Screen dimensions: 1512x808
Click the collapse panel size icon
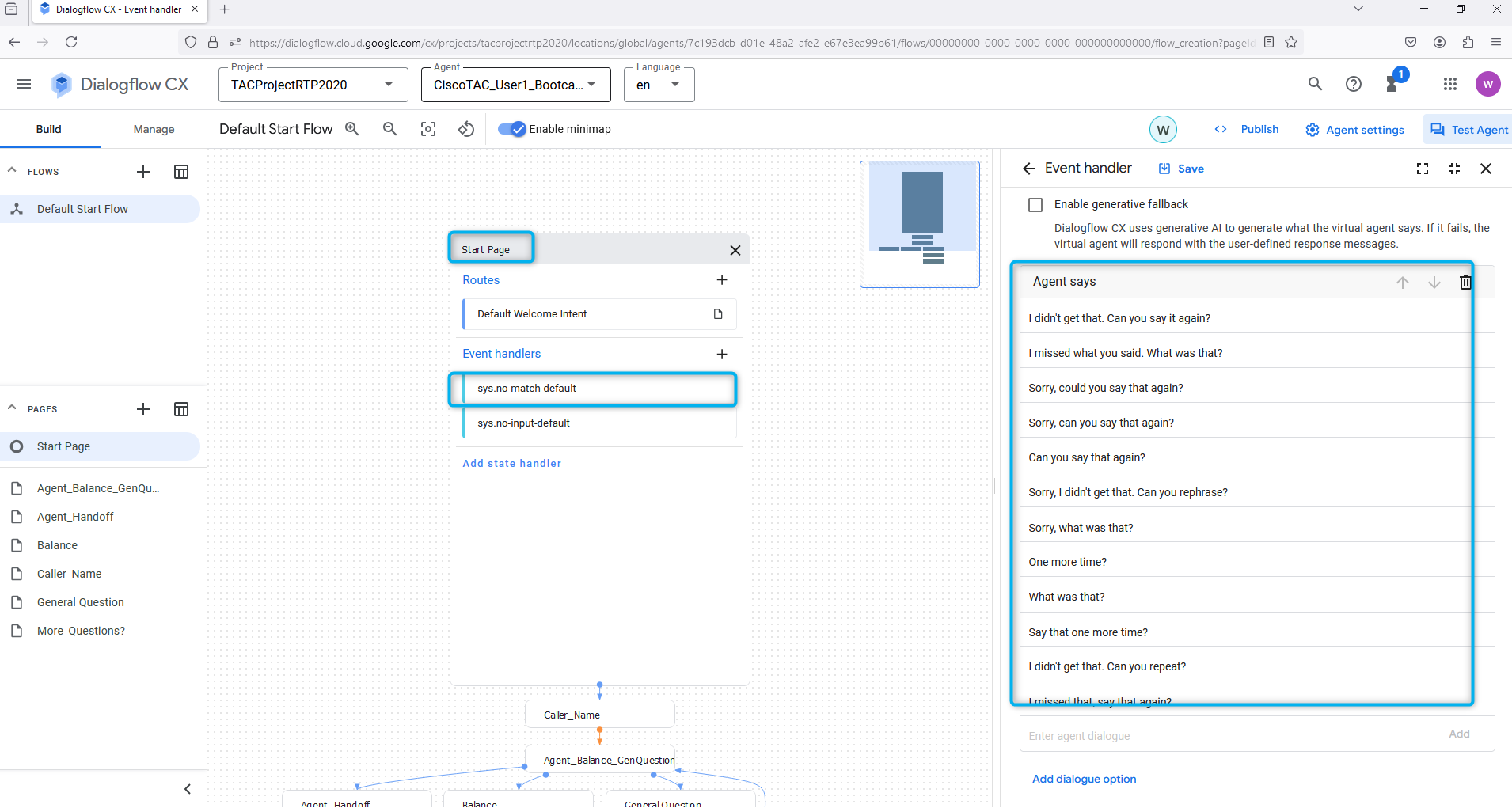(1454, 169)
